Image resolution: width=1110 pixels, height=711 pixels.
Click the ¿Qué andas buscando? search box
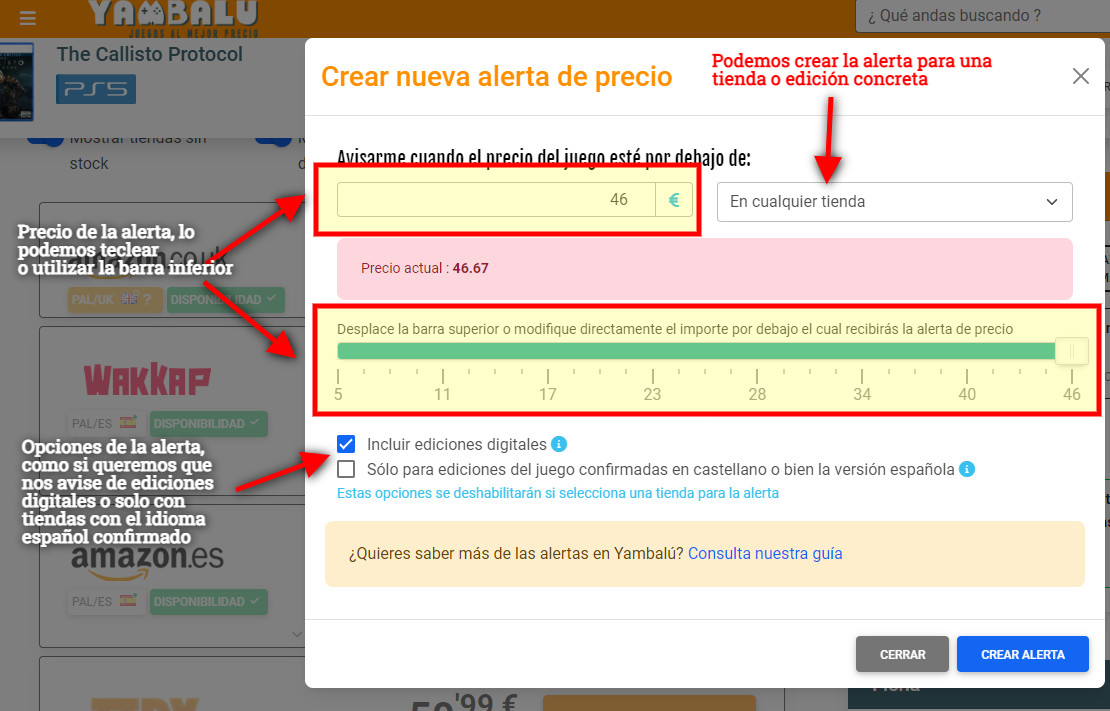980,16
